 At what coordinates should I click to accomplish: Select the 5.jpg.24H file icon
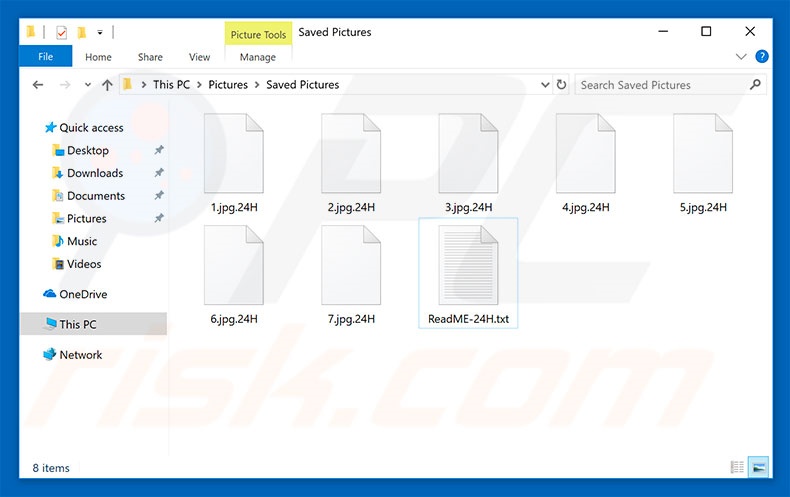[703, 153]
